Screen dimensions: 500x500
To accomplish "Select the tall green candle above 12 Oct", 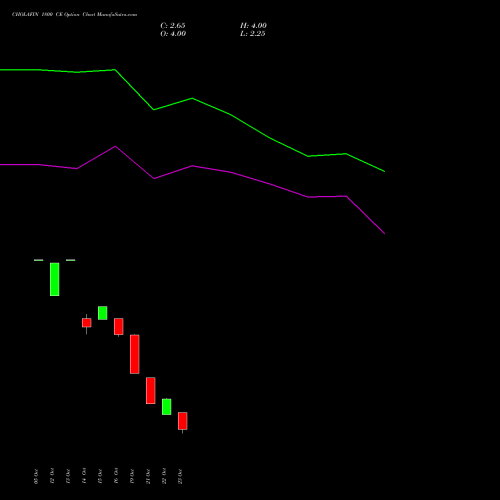I will coord(55,279).
